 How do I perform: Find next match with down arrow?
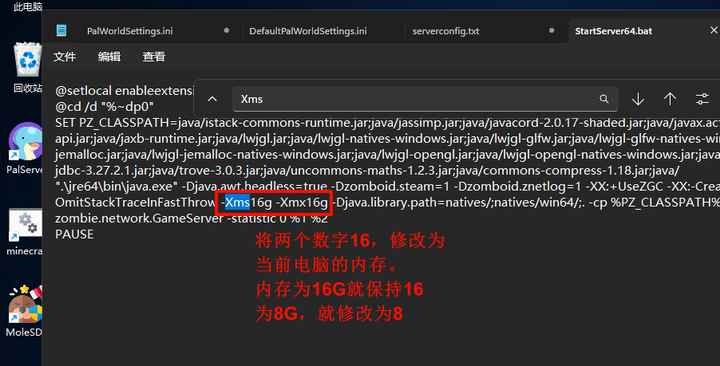click(638, 99)
